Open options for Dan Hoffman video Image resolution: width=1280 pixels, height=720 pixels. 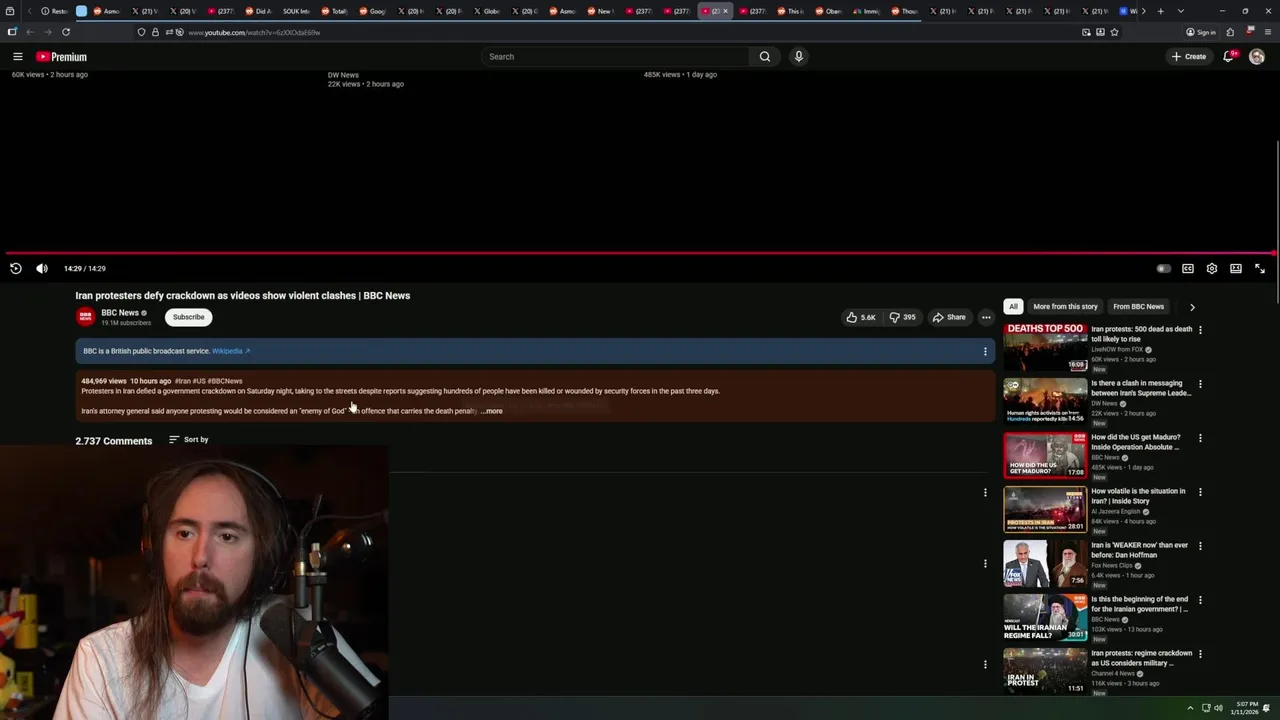point(1200,546)
